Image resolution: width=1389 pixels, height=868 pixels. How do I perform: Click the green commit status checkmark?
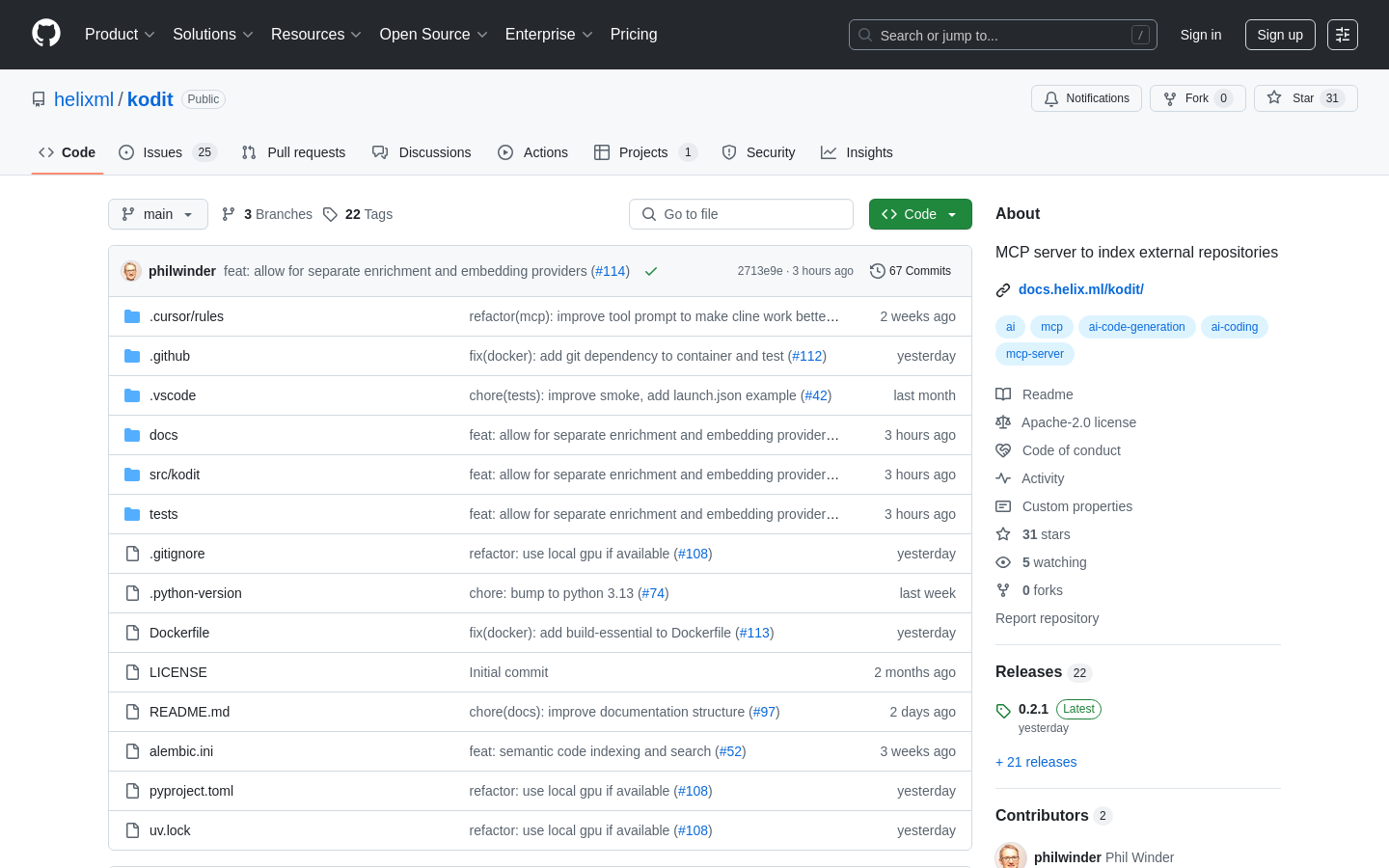651,271
